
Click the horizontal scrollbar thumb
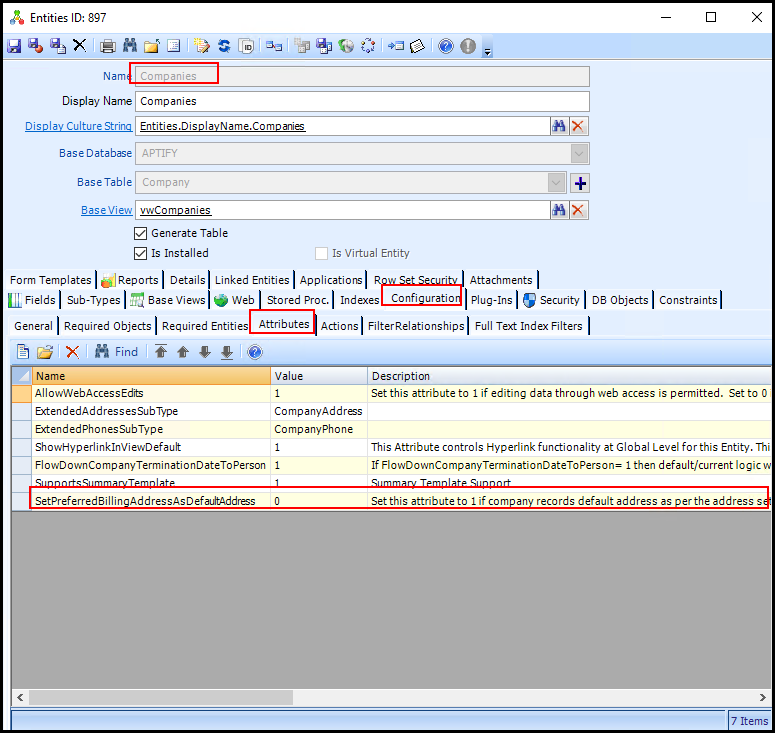[x=161, y=698]
